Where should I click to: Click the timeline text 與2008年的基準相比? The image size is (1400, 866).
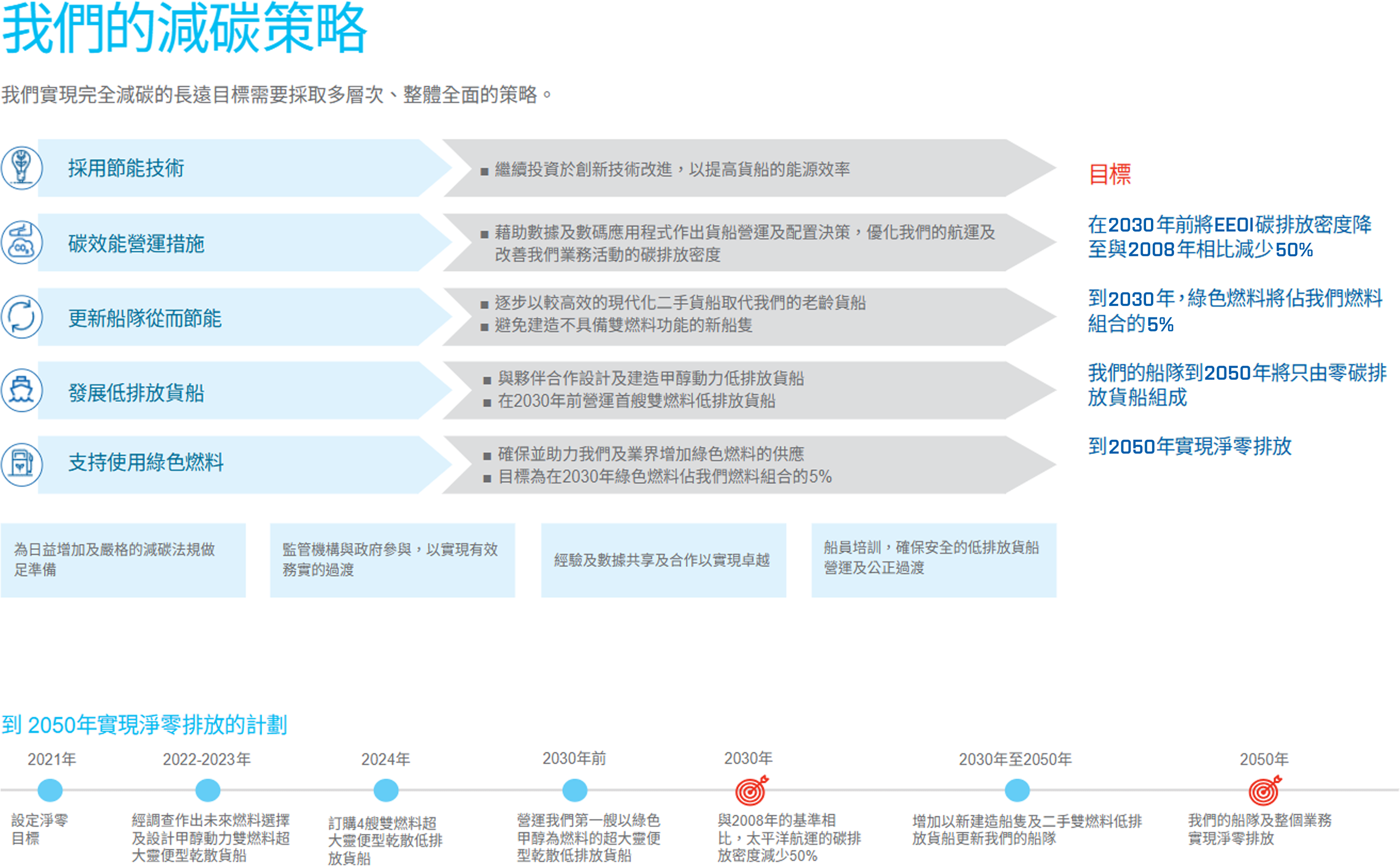[789, 838]
